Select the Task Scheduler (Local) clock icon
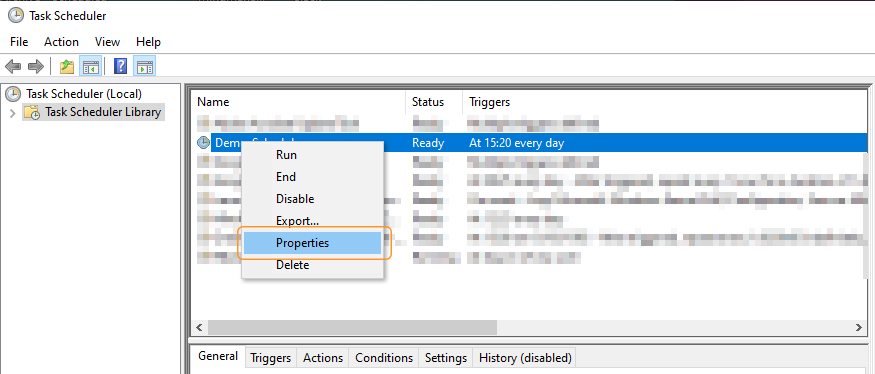This screenshot has width=875, height=374. click(13, 94)
